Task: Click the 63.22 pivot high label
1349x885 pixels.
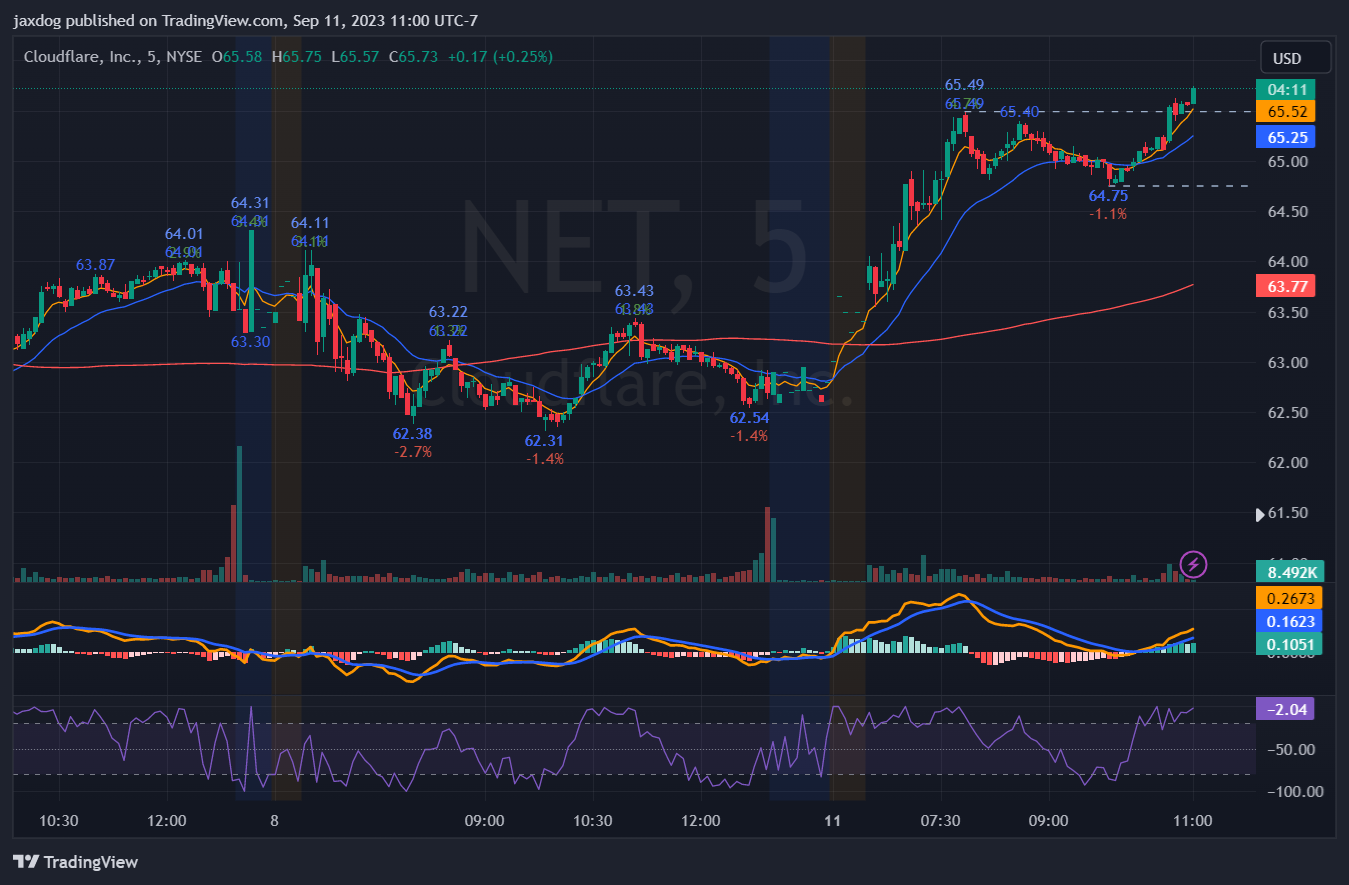Action: tap(448, 313)
